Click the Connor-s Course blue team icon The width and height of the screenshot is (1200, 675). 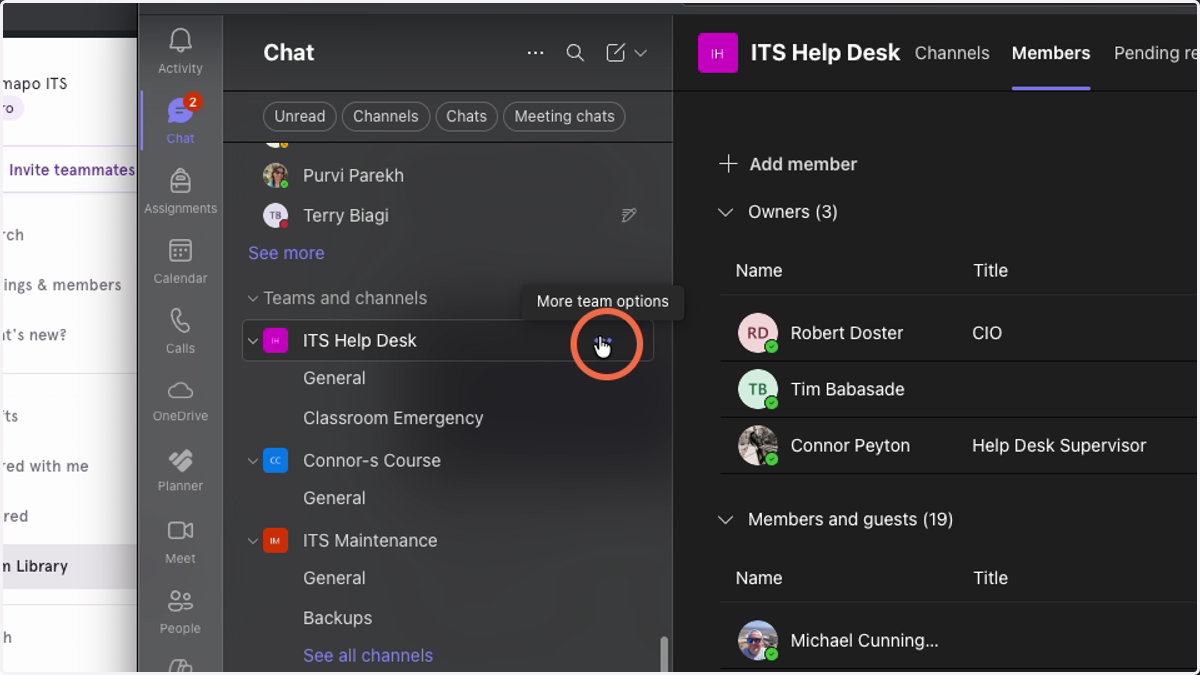(x=275, y=461)
